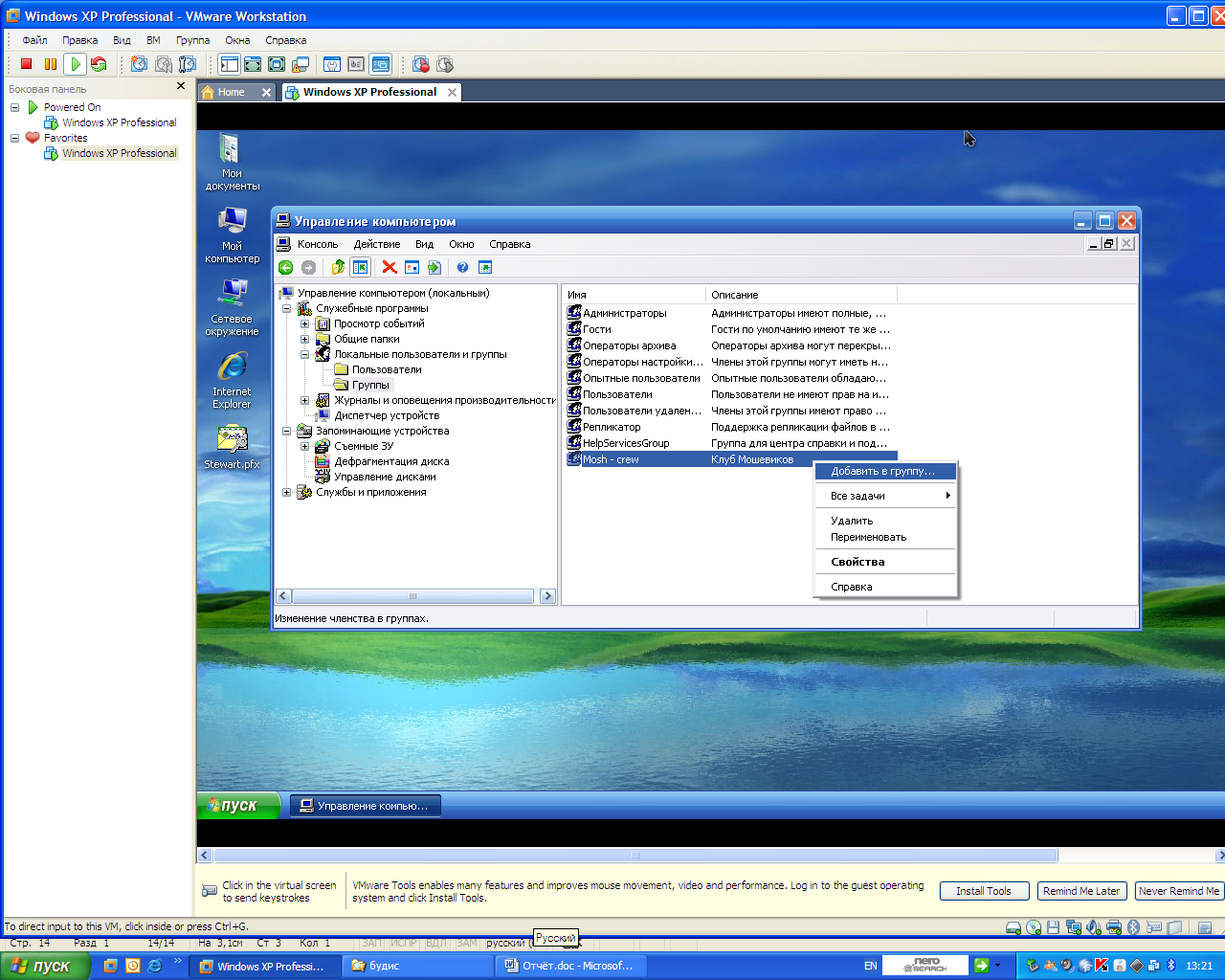Click the Stewart.pfx desktop file icon

click(232, 447)
